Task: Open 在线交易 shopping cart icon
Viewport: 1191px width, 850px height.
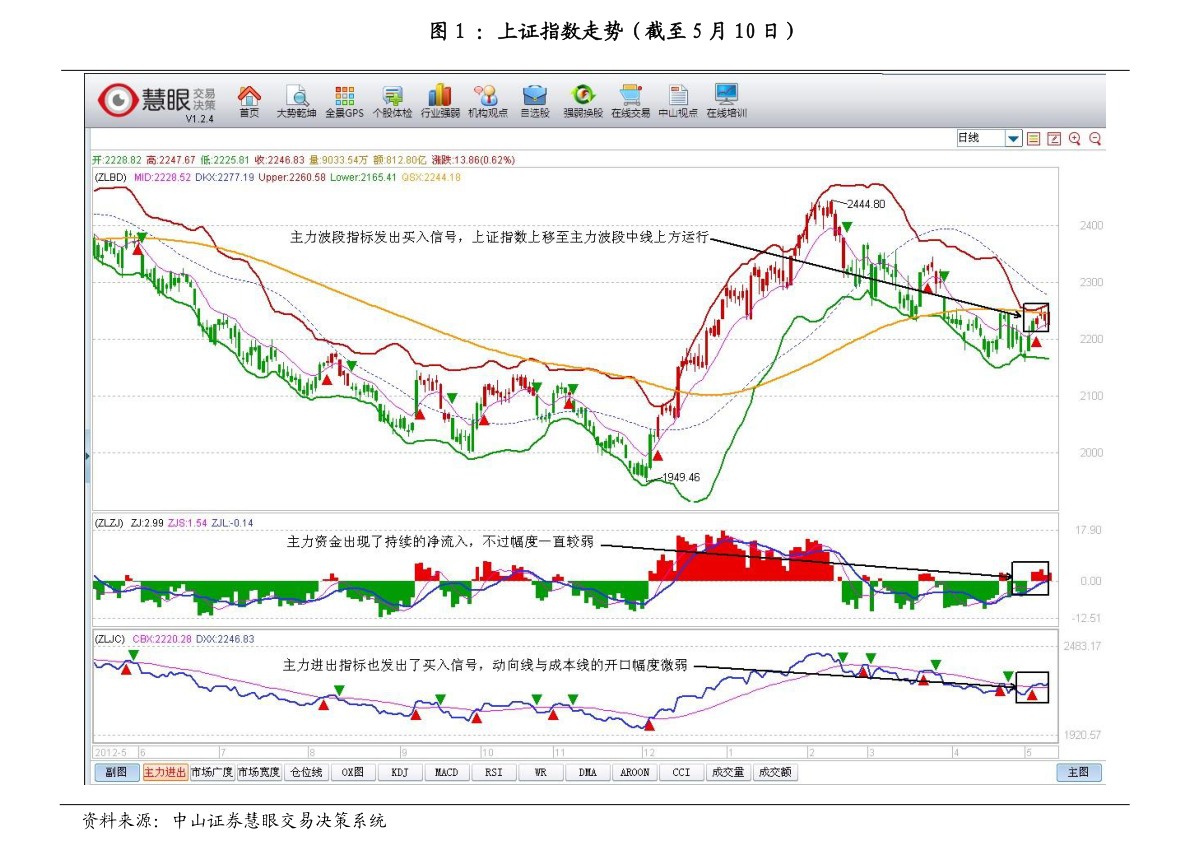Action: point(630,101)
